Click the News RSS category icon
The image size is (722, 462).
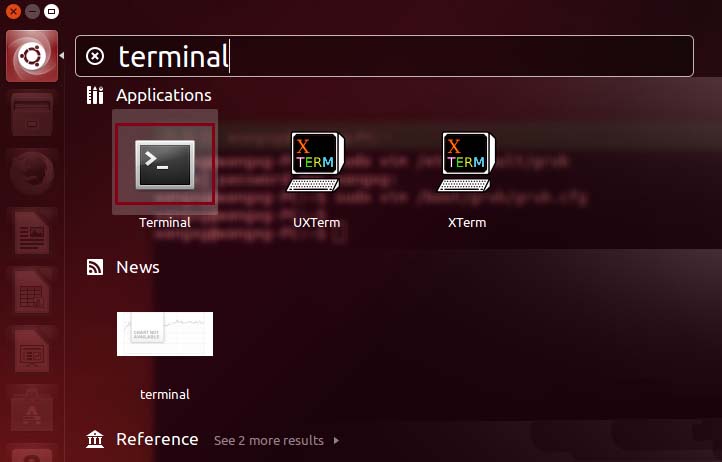[x=95, y=267]
